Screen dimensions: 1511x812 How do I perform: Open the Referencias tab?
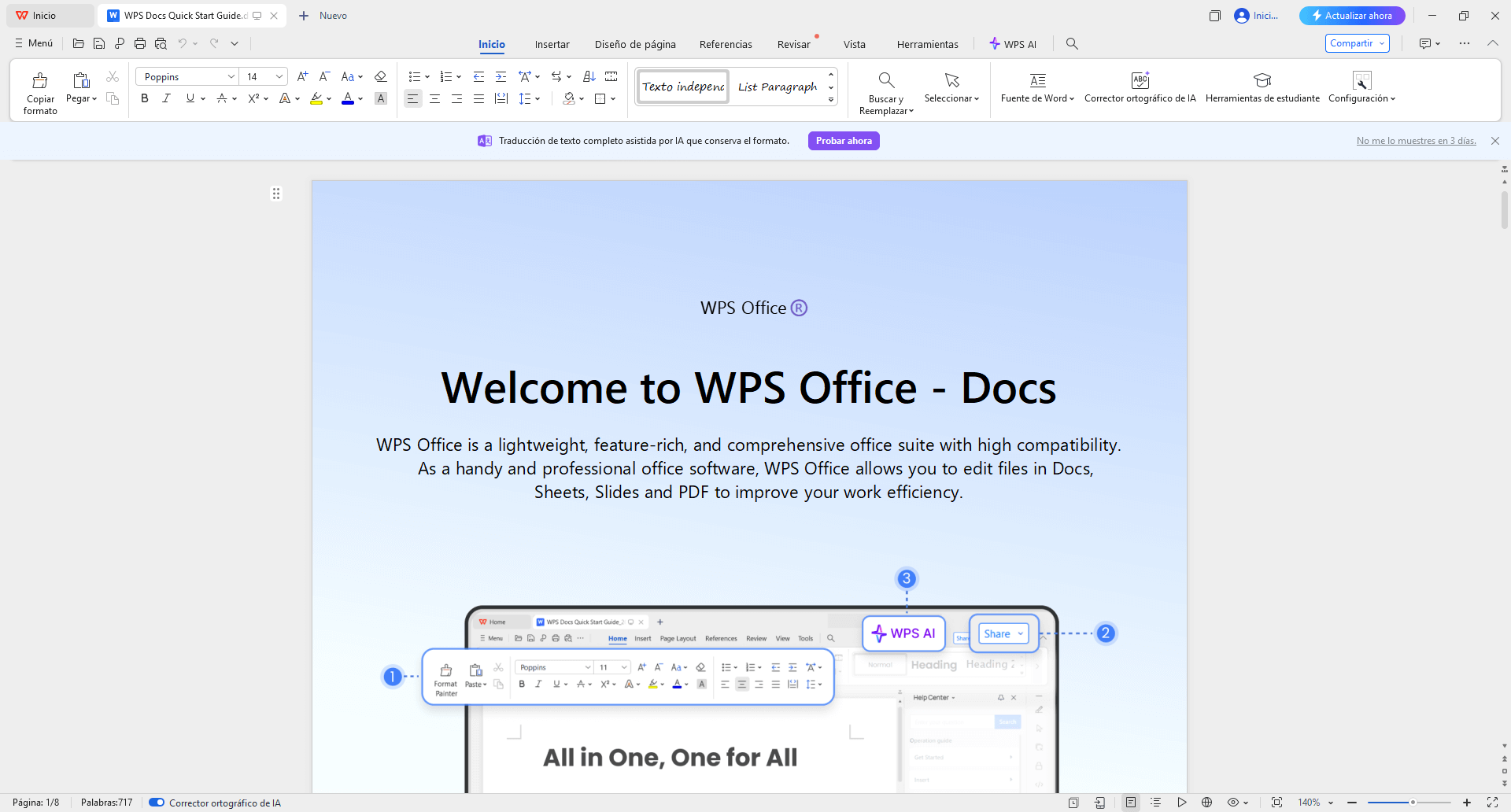coord(726,44)
